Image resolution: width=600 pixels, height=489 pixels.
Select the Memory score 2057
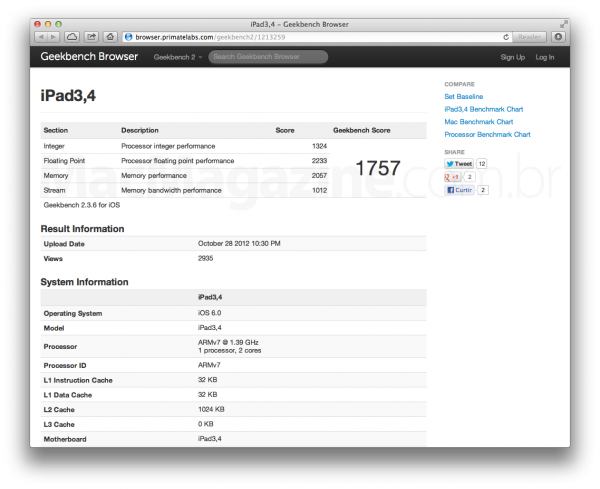pos(319,176)
